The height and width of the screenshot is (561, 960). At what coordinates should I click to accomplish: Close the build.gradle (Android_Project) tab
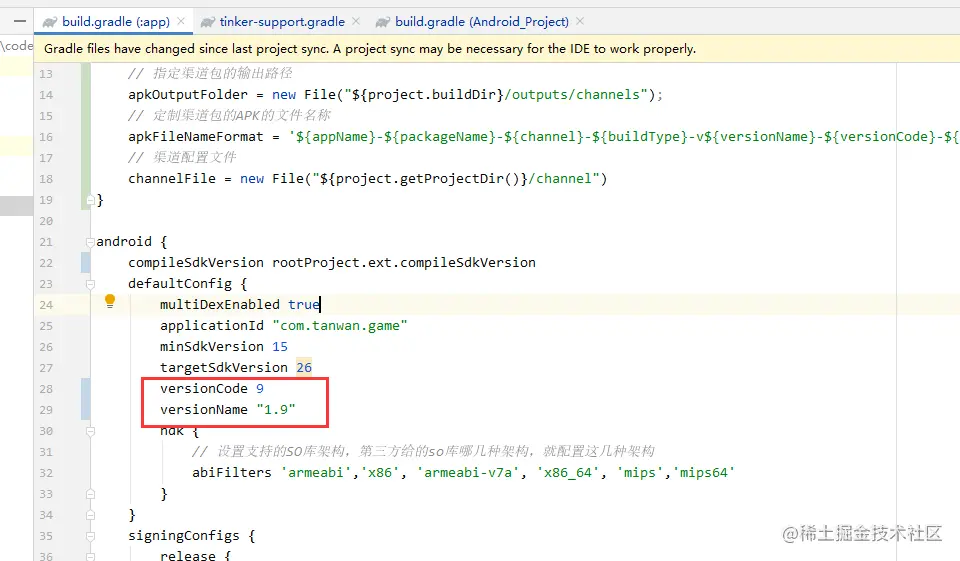coord(580,21)
